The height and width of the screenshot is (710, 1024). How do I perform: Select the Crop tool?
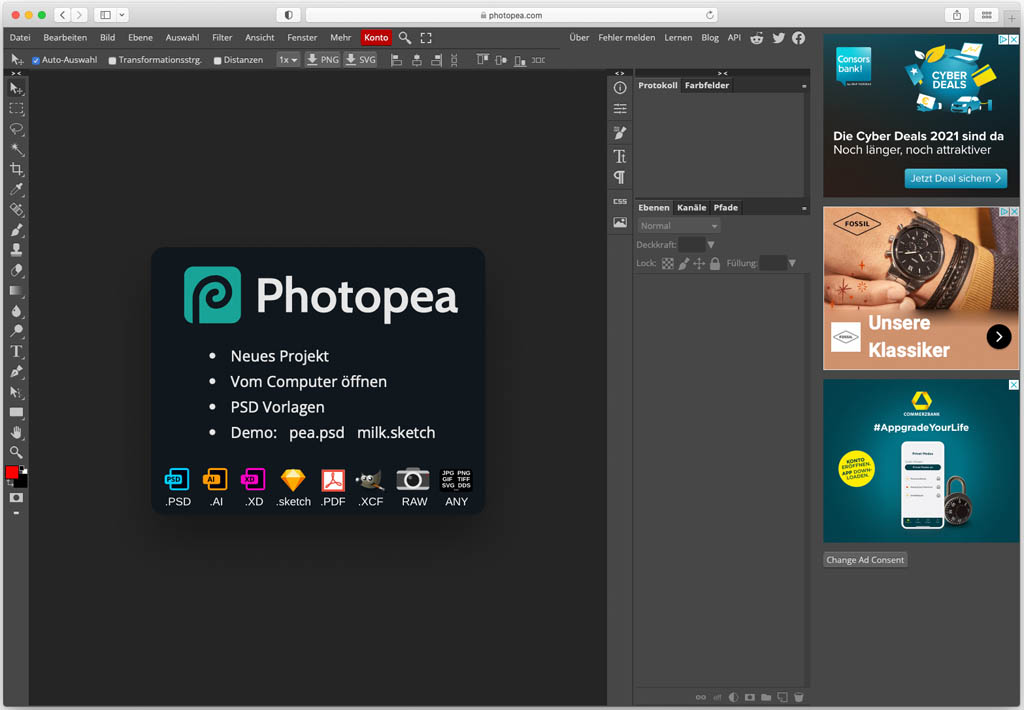[x=16, y=169]
